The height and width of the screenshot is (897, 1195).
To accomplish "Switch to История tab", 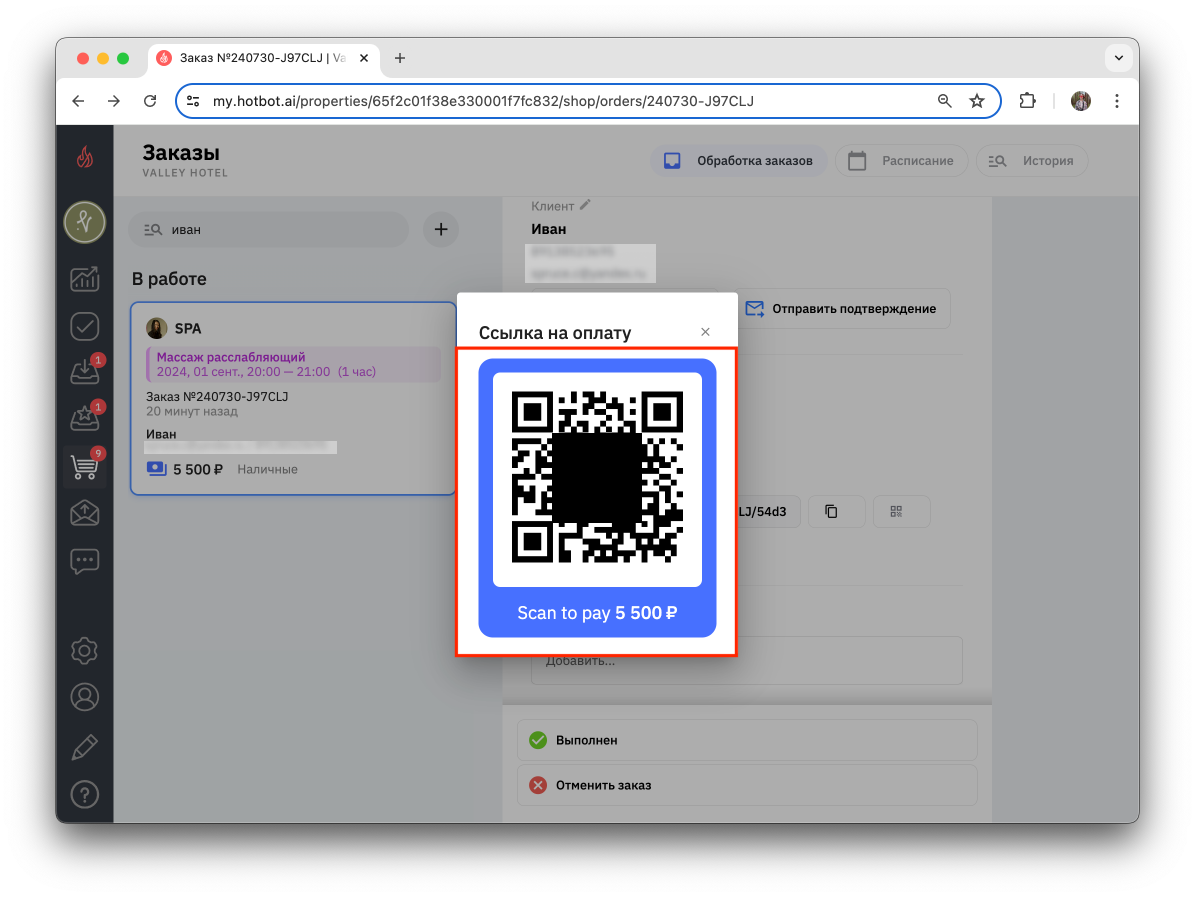I will (x=1031, y=161).
